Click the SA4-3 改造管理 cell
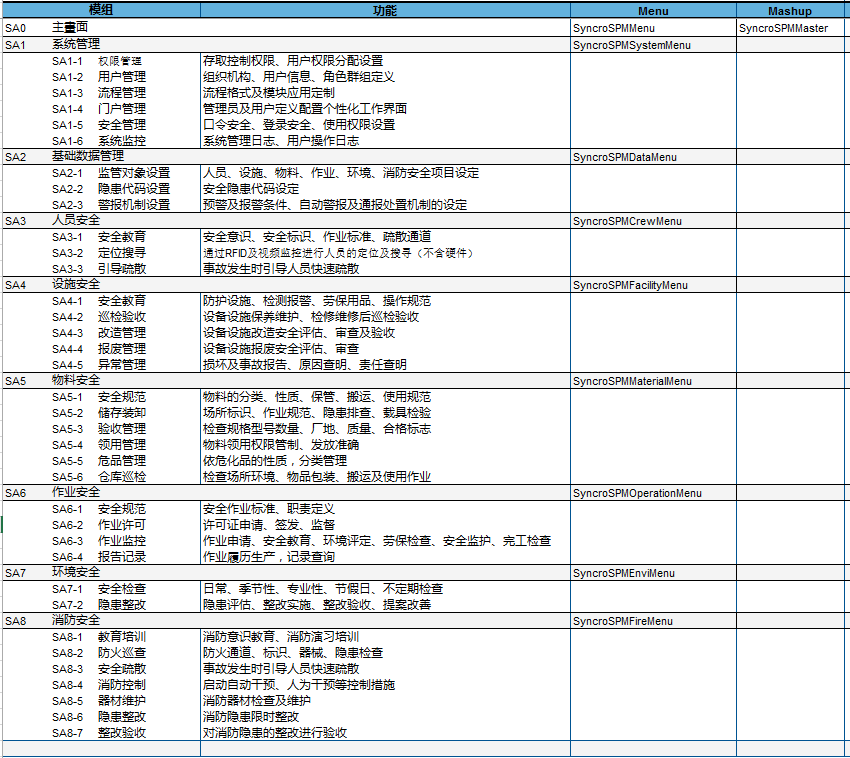 101,332
